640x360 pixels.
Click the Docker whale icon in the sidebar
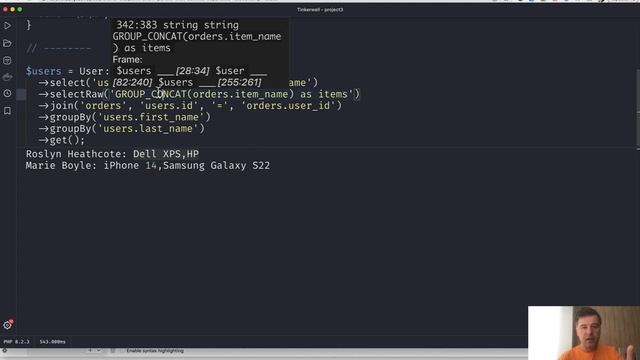click(7, 77)
